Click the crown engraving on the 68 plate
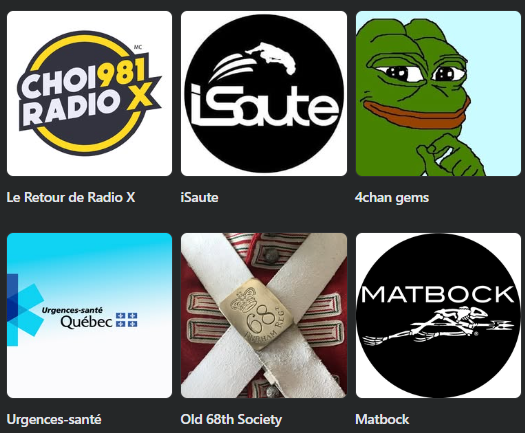Screen dimensions: 525x433 [x=243, y=302]
